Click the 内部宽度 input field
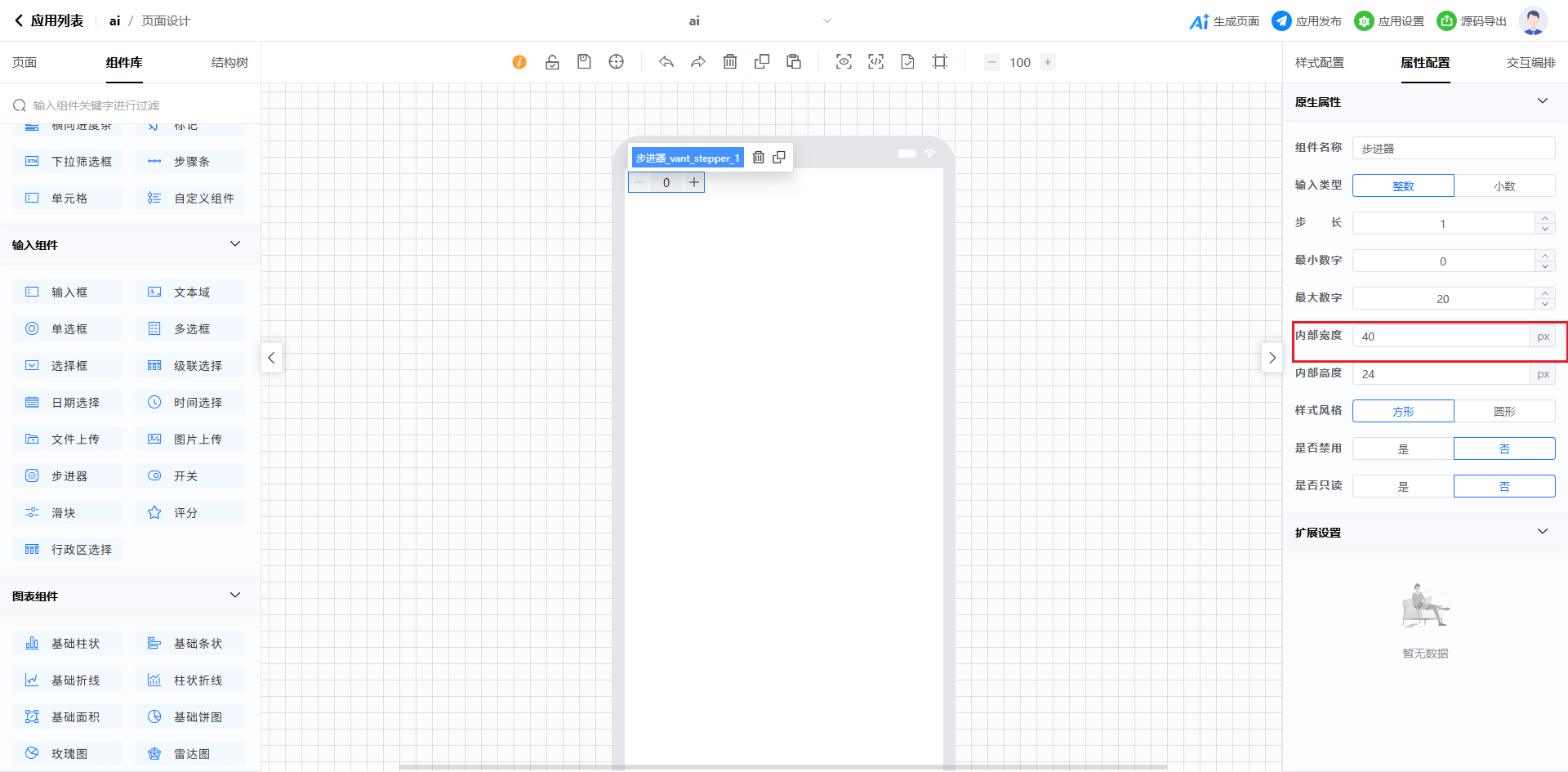Image resolution: width=1568 pixels, height=772 pixels. pos(1441,337)
